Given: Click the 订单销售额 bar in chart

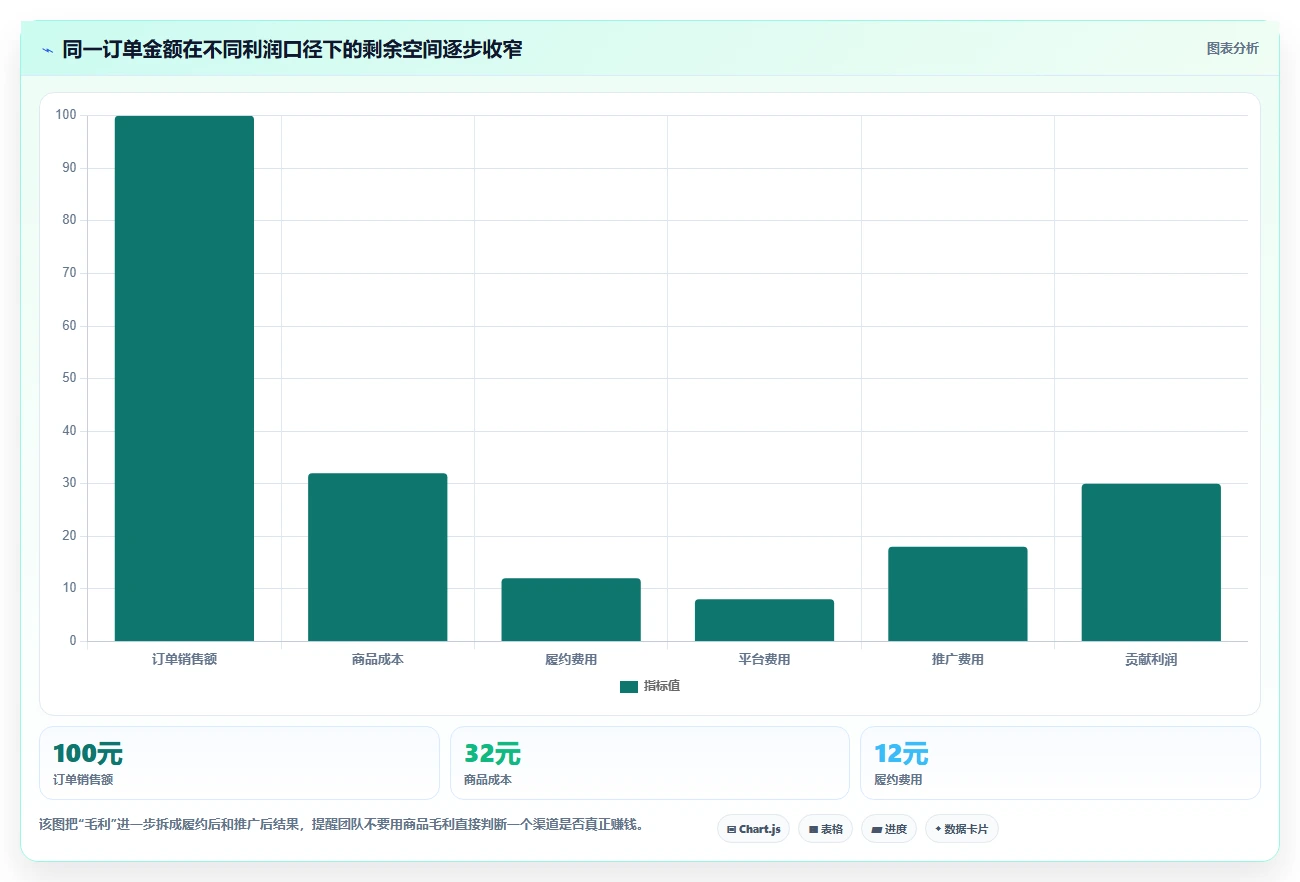Looking at the screenshot, I should click(x=184, y=378).
